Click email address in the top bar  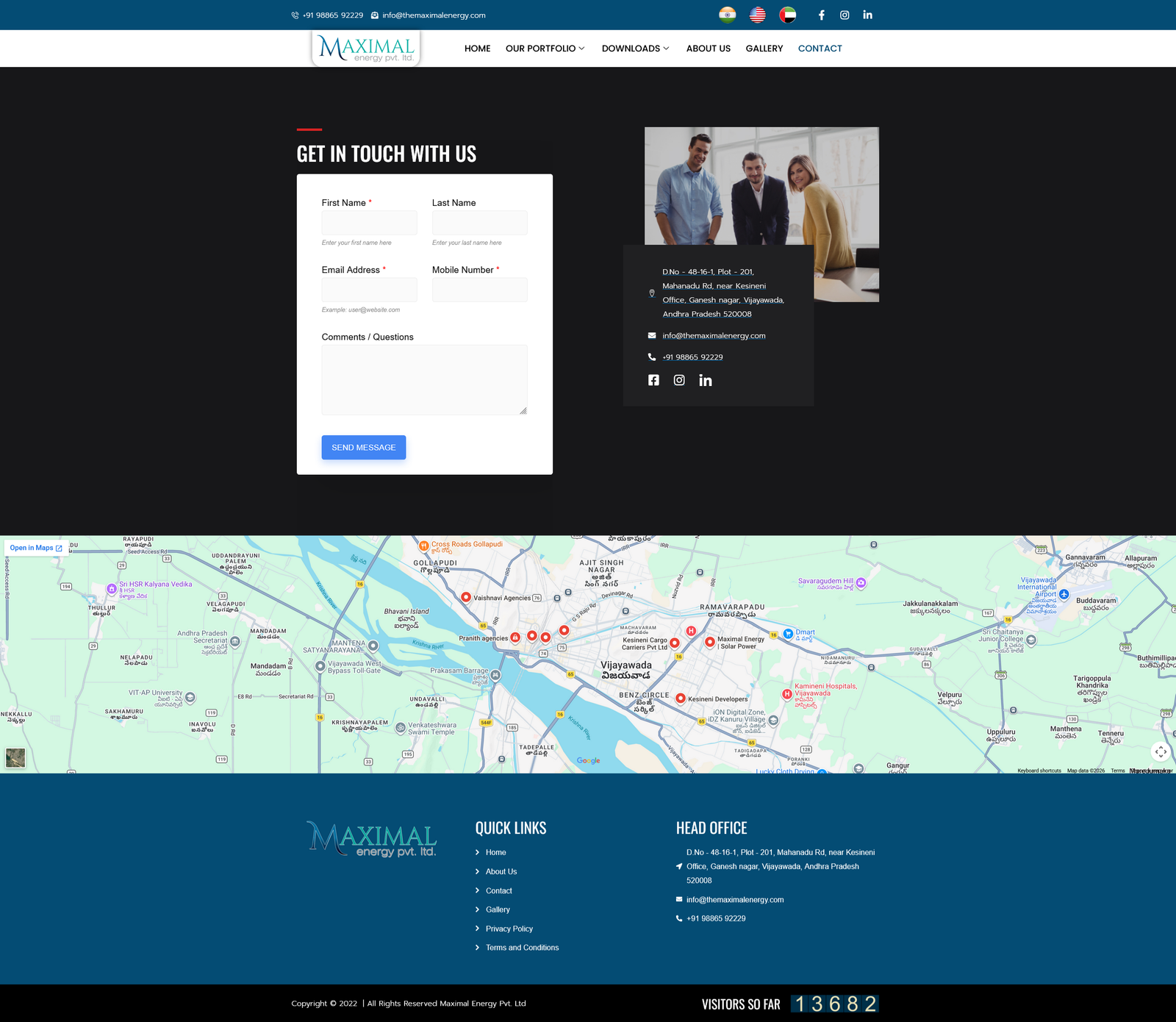tap(428, 15)
